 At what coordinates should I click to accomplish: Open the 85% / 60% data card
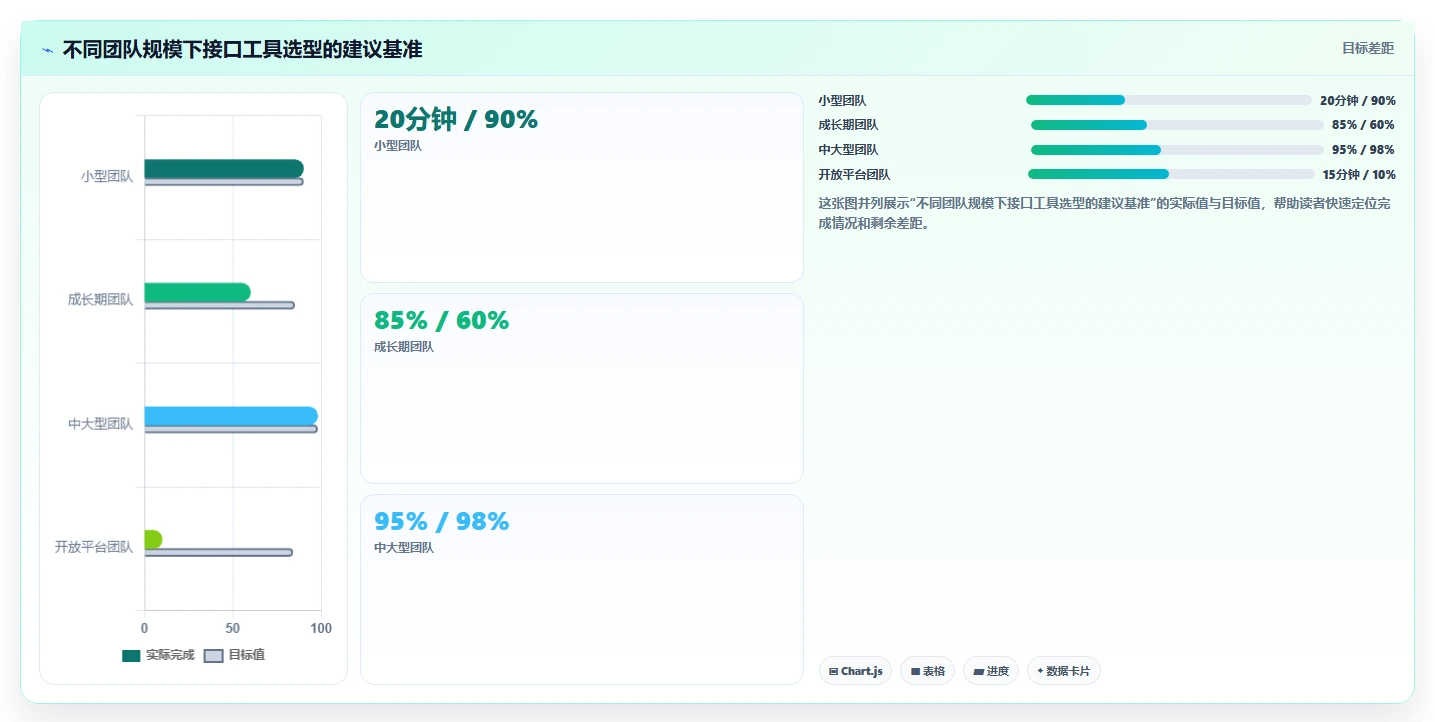click(x=582, y=389)
